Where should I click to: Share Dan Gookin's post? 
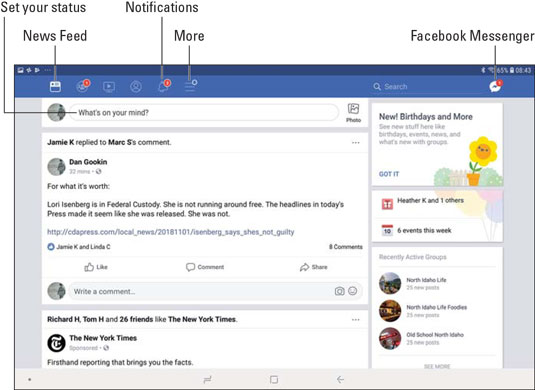point(314,267)
